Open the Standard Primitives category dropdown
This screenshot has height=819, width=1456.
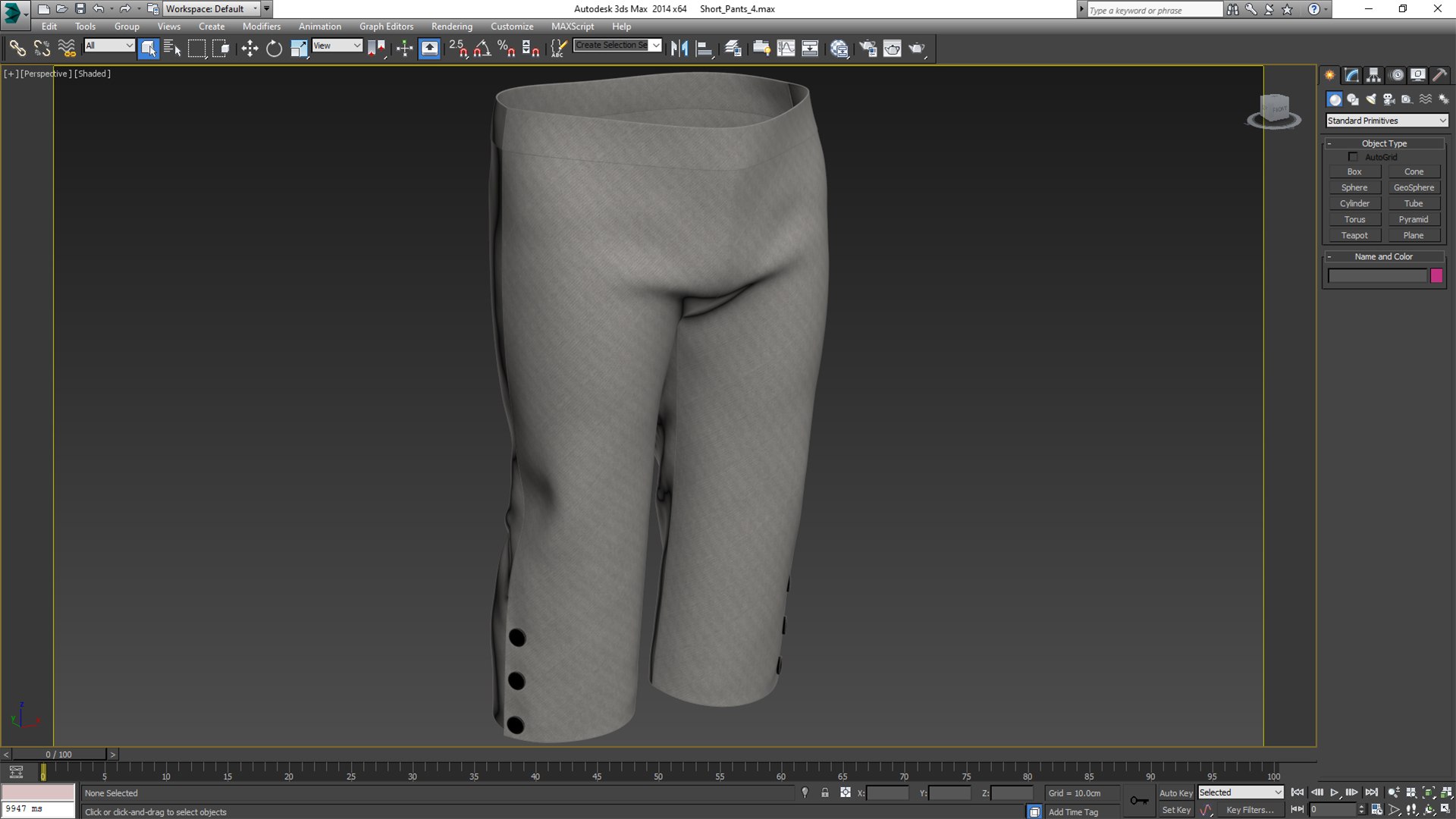(1386, 121)
